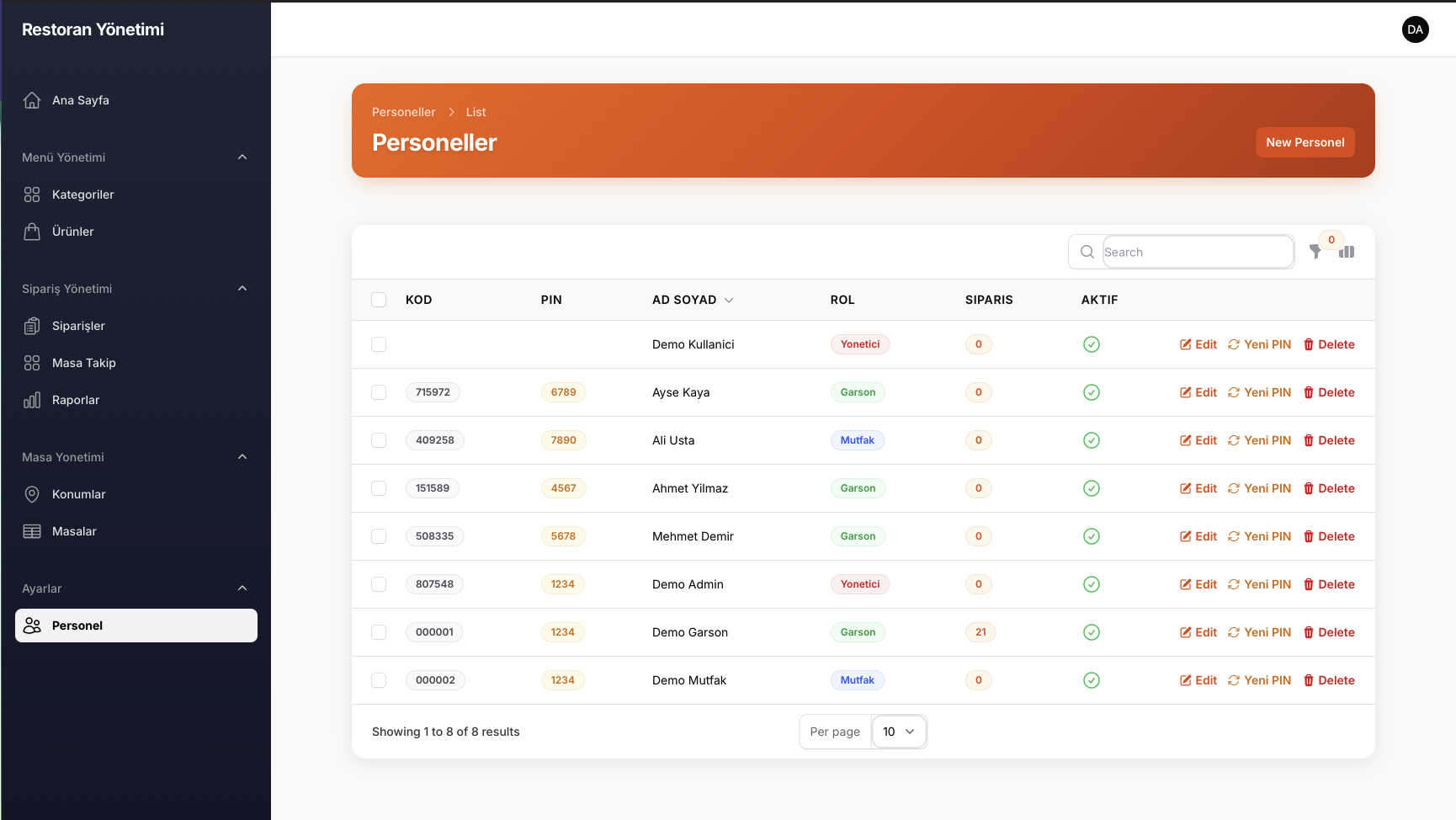Click the Raporlar chart icon
This screenshot has width=1456, height=820.
[x=32, y=400]
